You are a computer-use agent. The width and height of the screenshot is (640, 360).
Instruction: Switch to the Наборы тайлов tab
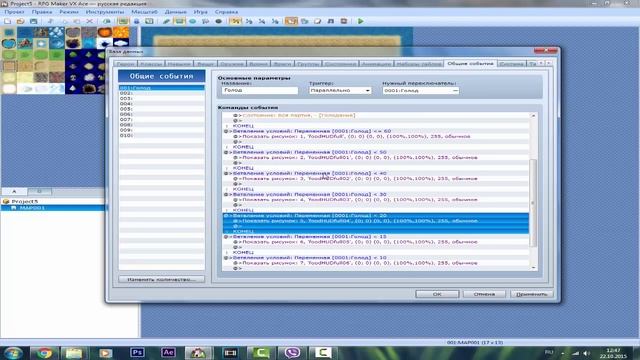[419, 64]
